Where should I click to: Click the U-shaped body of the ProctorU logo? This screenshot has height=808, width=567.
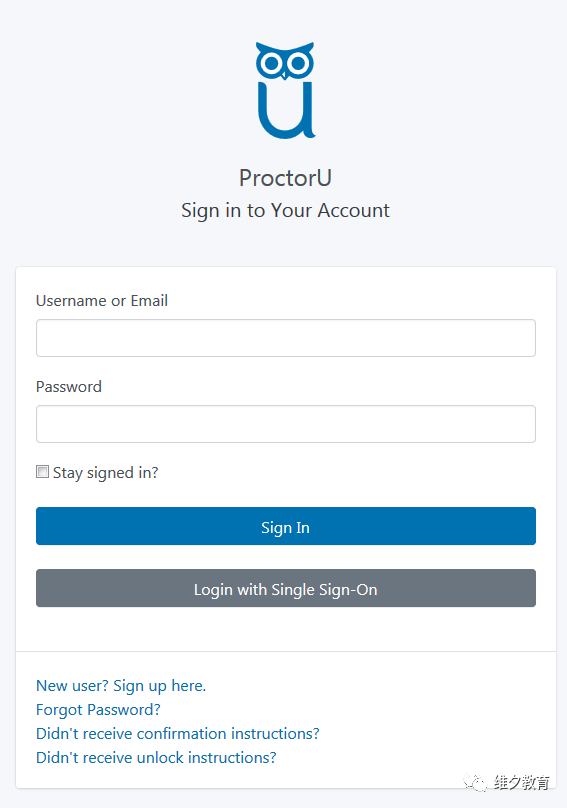[x=286, y=111]
